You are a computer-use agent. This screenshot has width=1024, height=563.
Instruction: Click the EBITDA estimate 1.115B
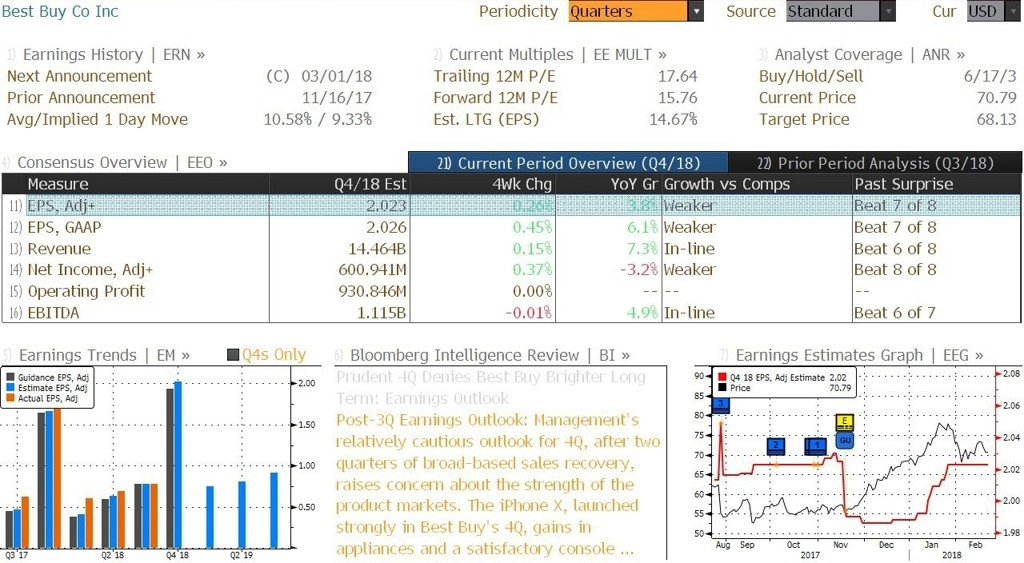point(382,313)
